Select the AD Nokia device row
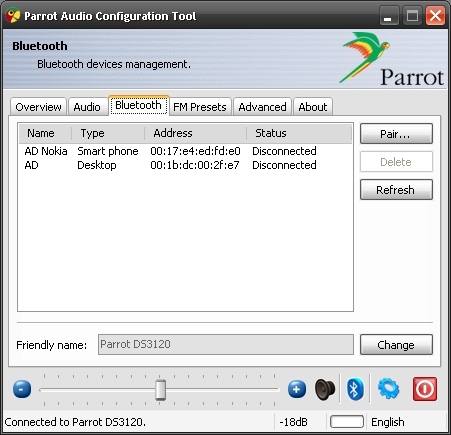Image resolution: width=451 pixels, height=435 pixels. (185, 151)
